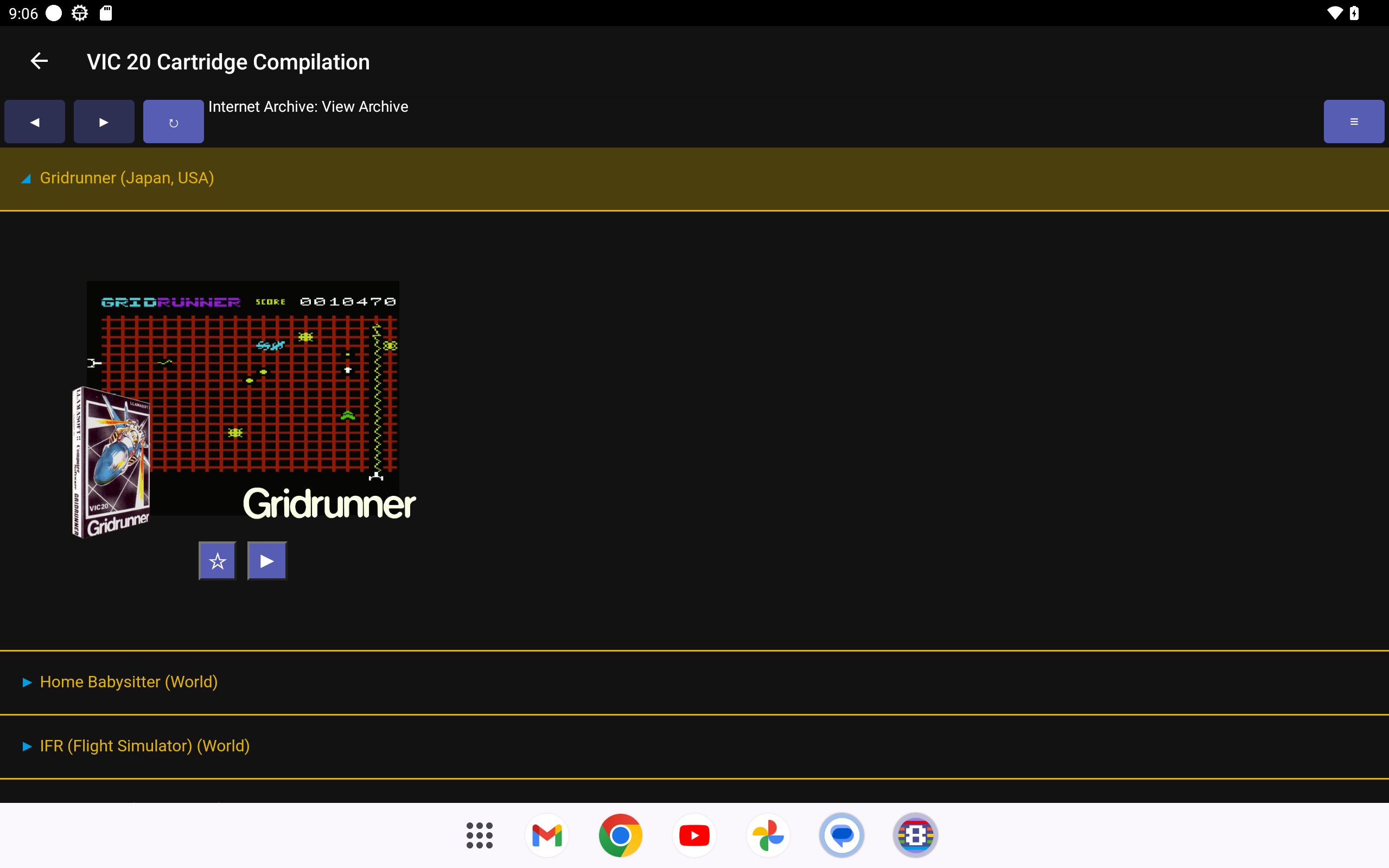The width and height of the screenshot is (1389, 868).
Task: Favorite Gridrunner with star button
Action: (217, 561)
